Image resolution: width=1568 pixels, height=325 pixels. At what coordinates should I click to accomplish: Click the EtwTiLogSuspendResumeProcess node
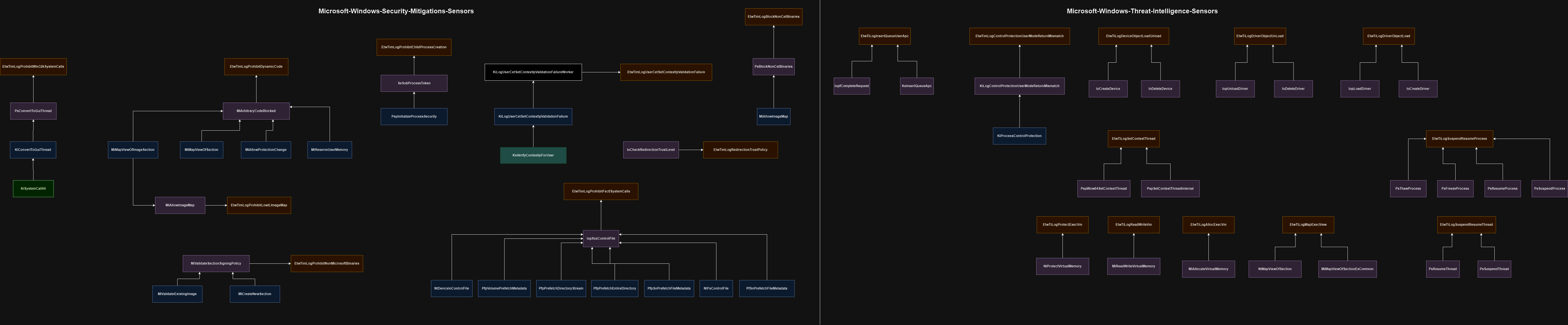point(1459,138)
